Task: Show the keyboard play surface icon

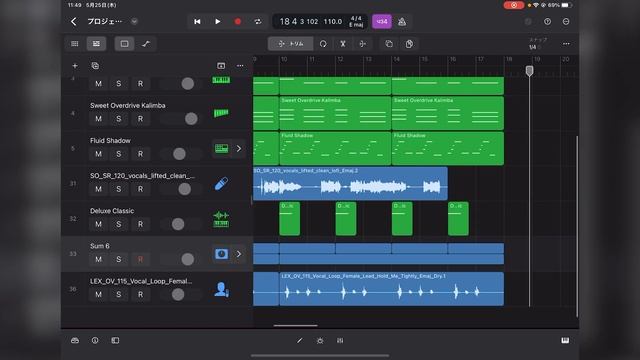Action: click(x=565, y=340)
